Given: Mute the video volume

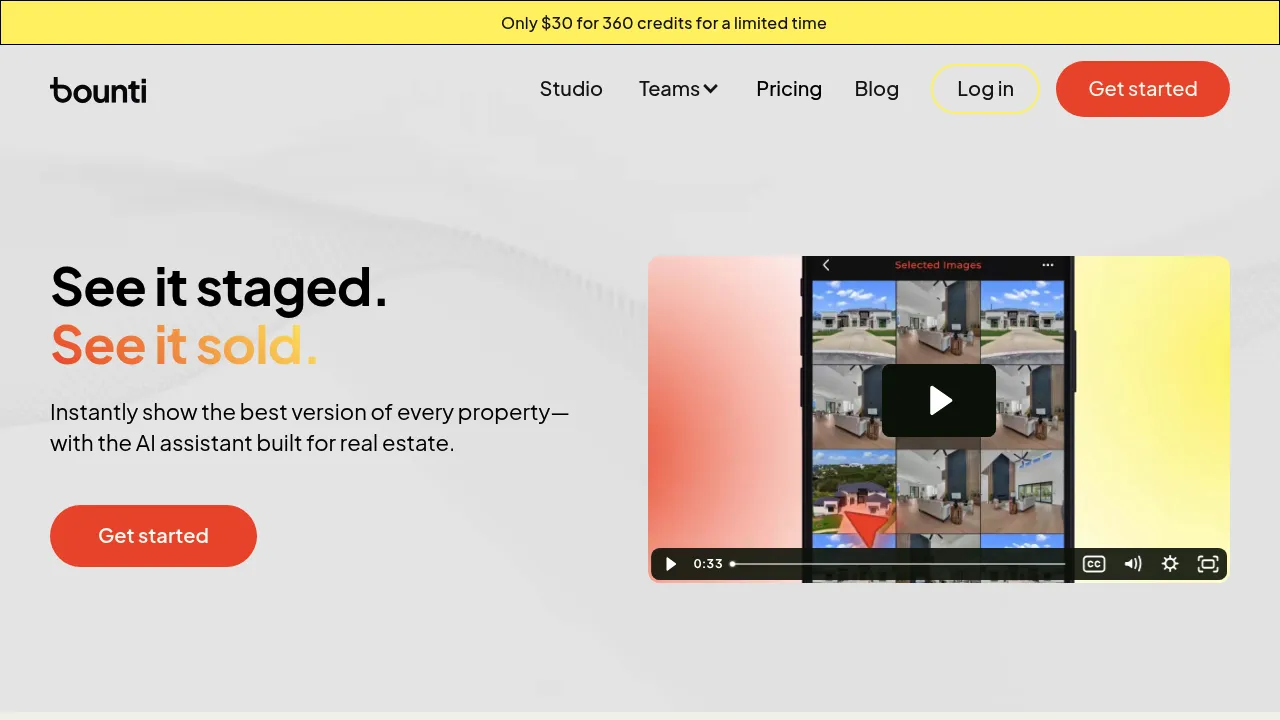Looking at the screenshot, I should (1132, 564).
